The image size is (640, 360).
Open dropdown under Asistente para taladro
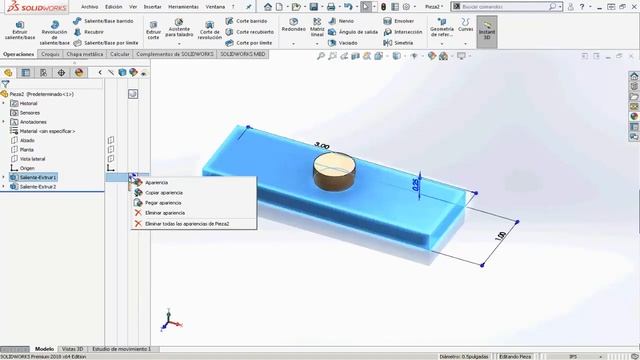click(179, 44)
